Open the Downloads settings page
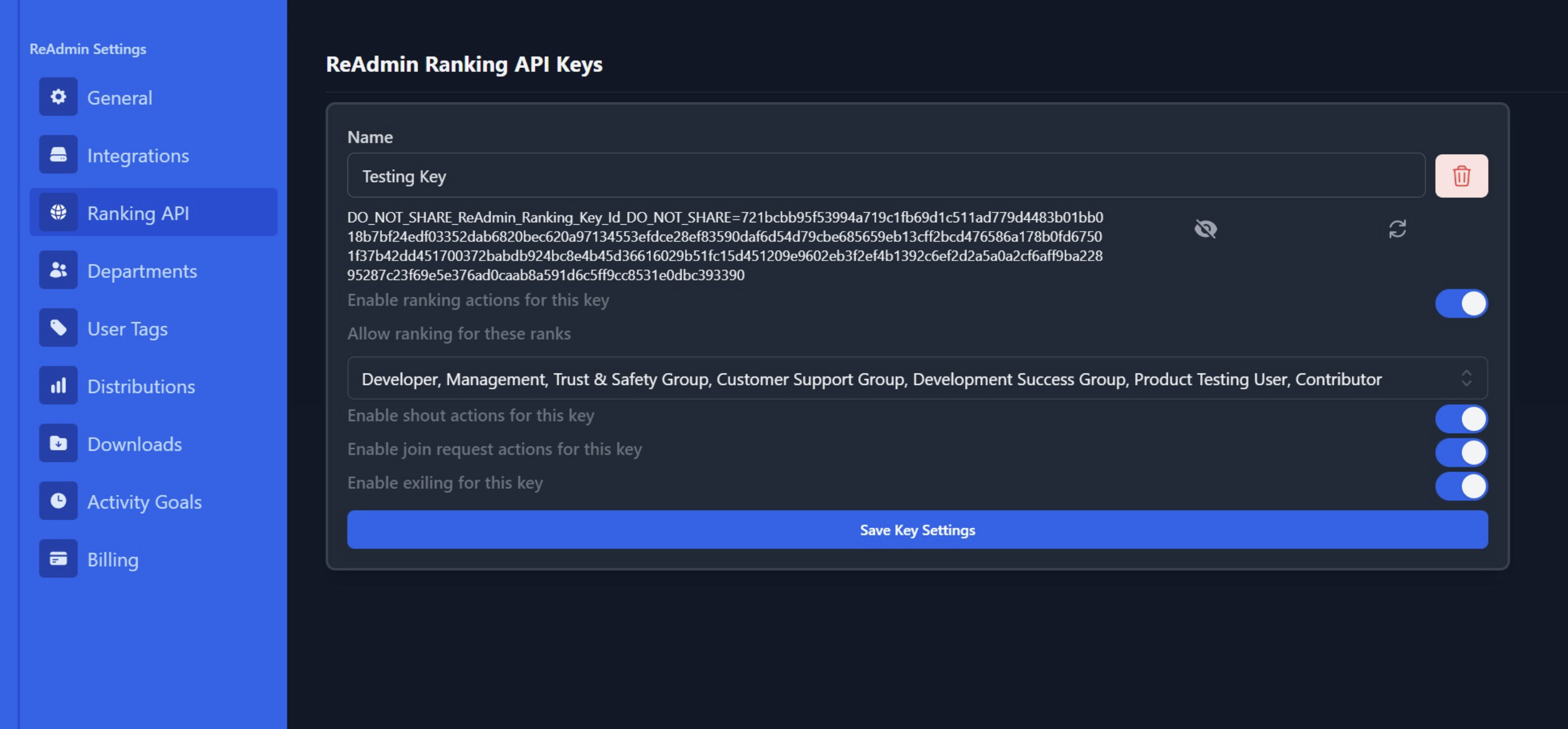Viewport: 1568px width, 729px height. tap(134, 444)
